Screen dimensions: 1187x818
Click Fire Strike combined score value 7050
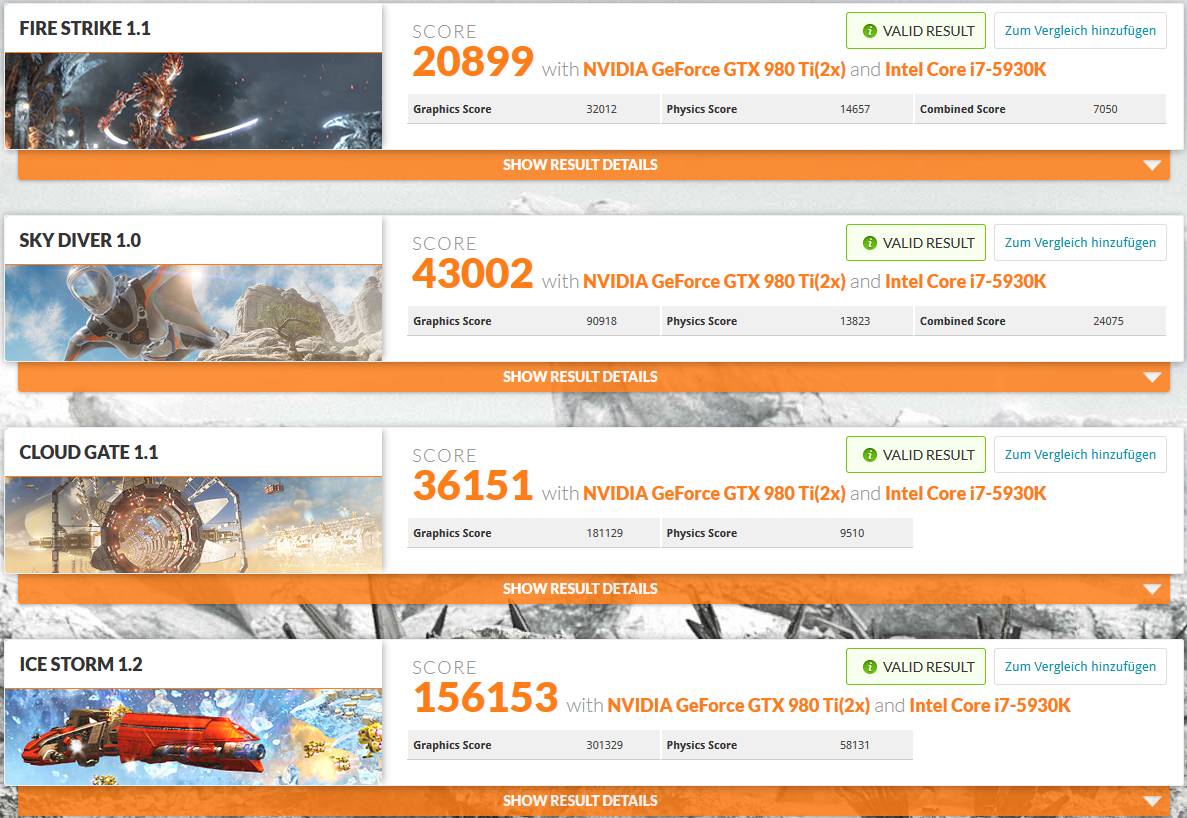pyautogui.click(x=1105, y=109)
